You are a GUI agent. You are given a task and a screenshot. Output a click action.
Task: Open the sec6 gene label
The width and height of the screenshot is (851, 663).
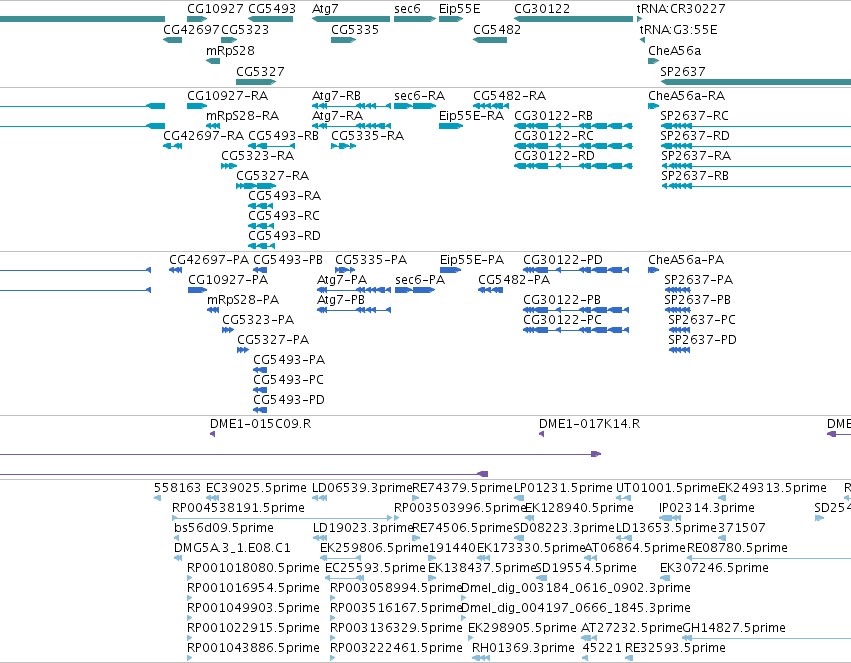click(407, 9)
